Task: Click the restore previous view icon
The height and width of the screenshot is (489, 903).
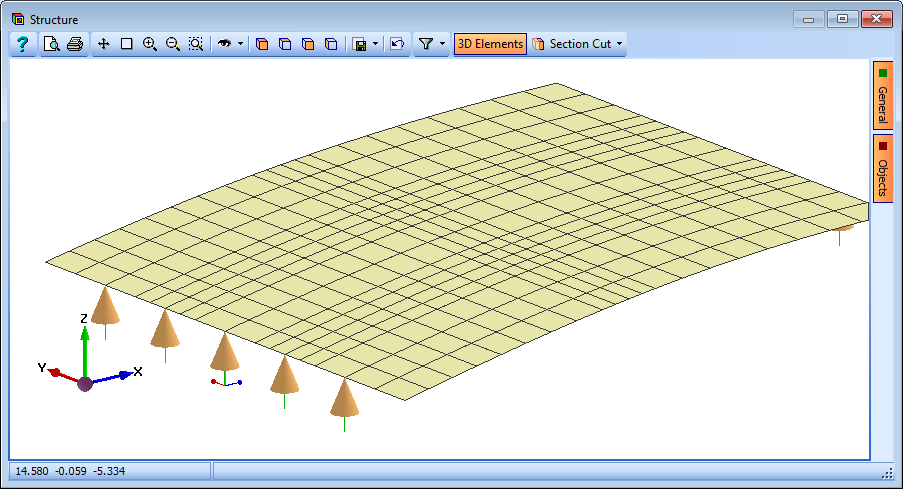Action: pyautogui.click(x=397, y=44)
